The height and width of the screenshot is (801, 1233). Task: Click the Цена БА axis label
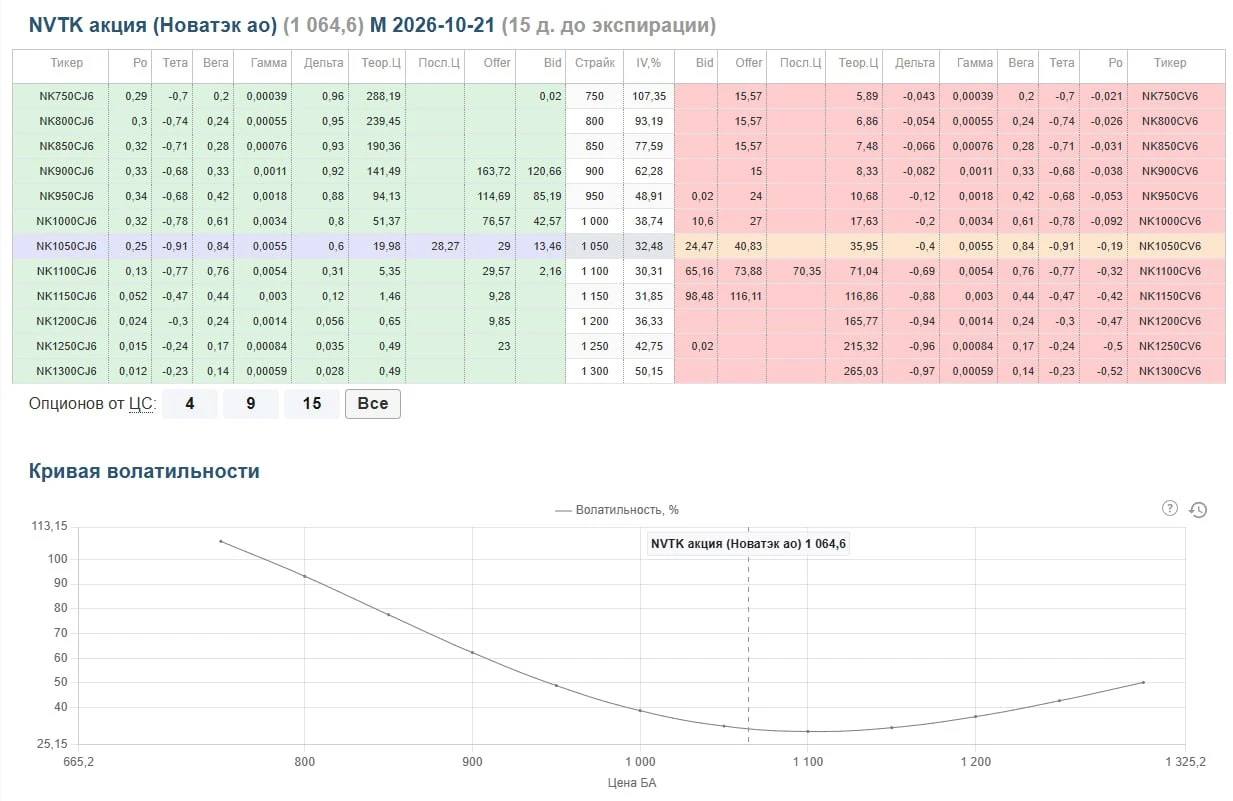[632, 783]
